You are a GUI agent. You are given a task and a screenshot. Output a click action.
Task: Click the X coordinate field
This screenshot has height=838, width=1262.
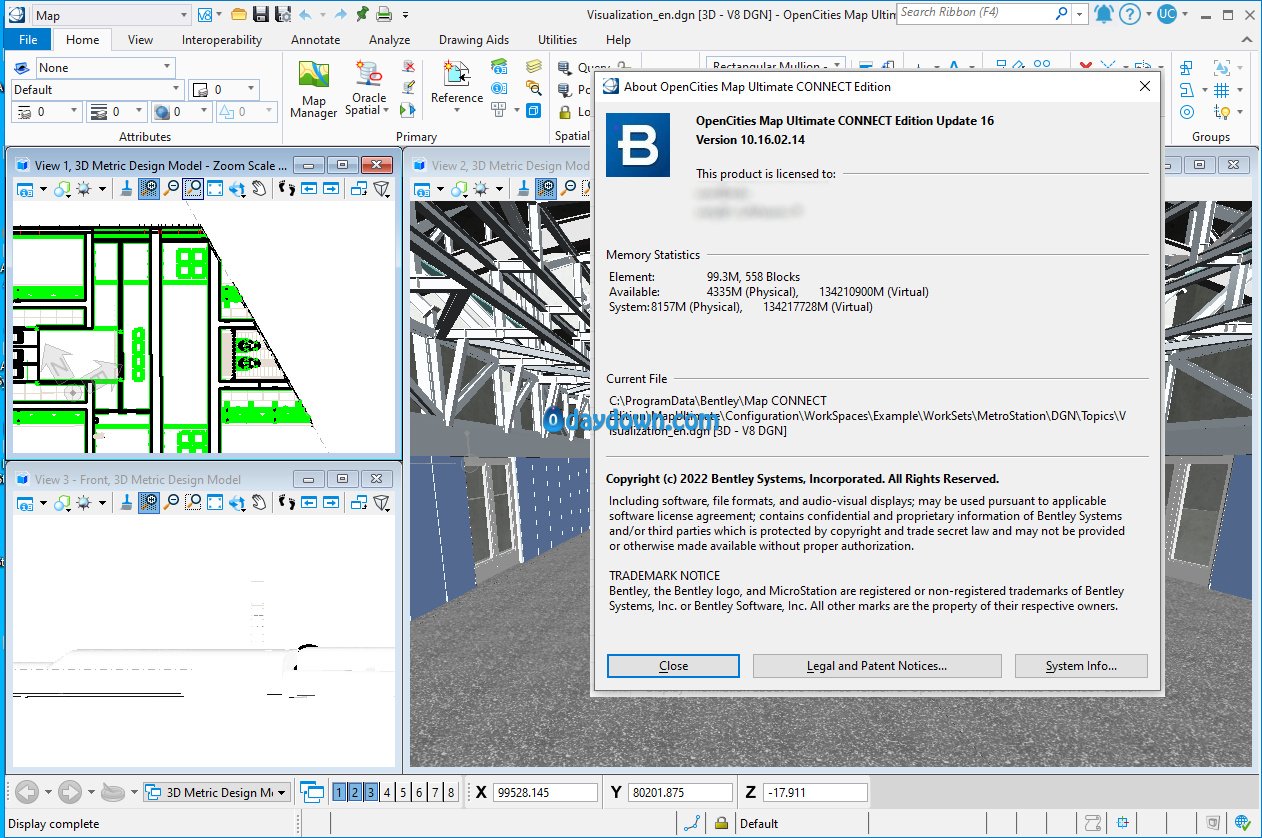click(x=545, y=793)
